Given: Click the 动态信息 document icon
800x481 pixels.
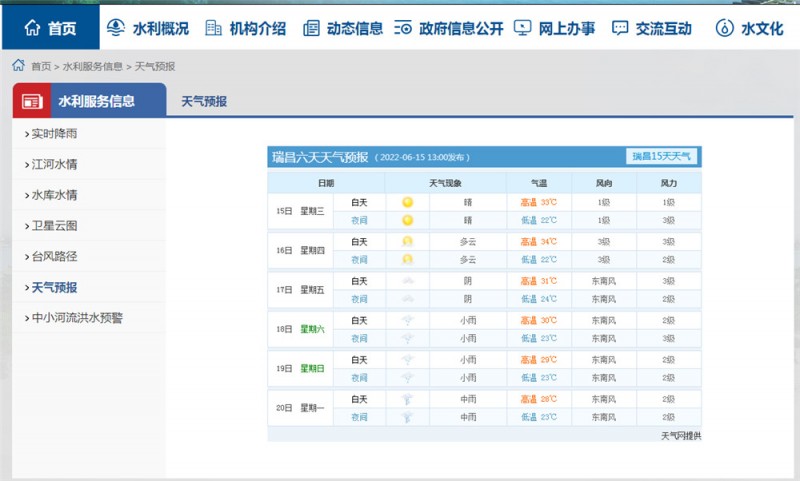Looking at the screenshot, I should point(311,28).
